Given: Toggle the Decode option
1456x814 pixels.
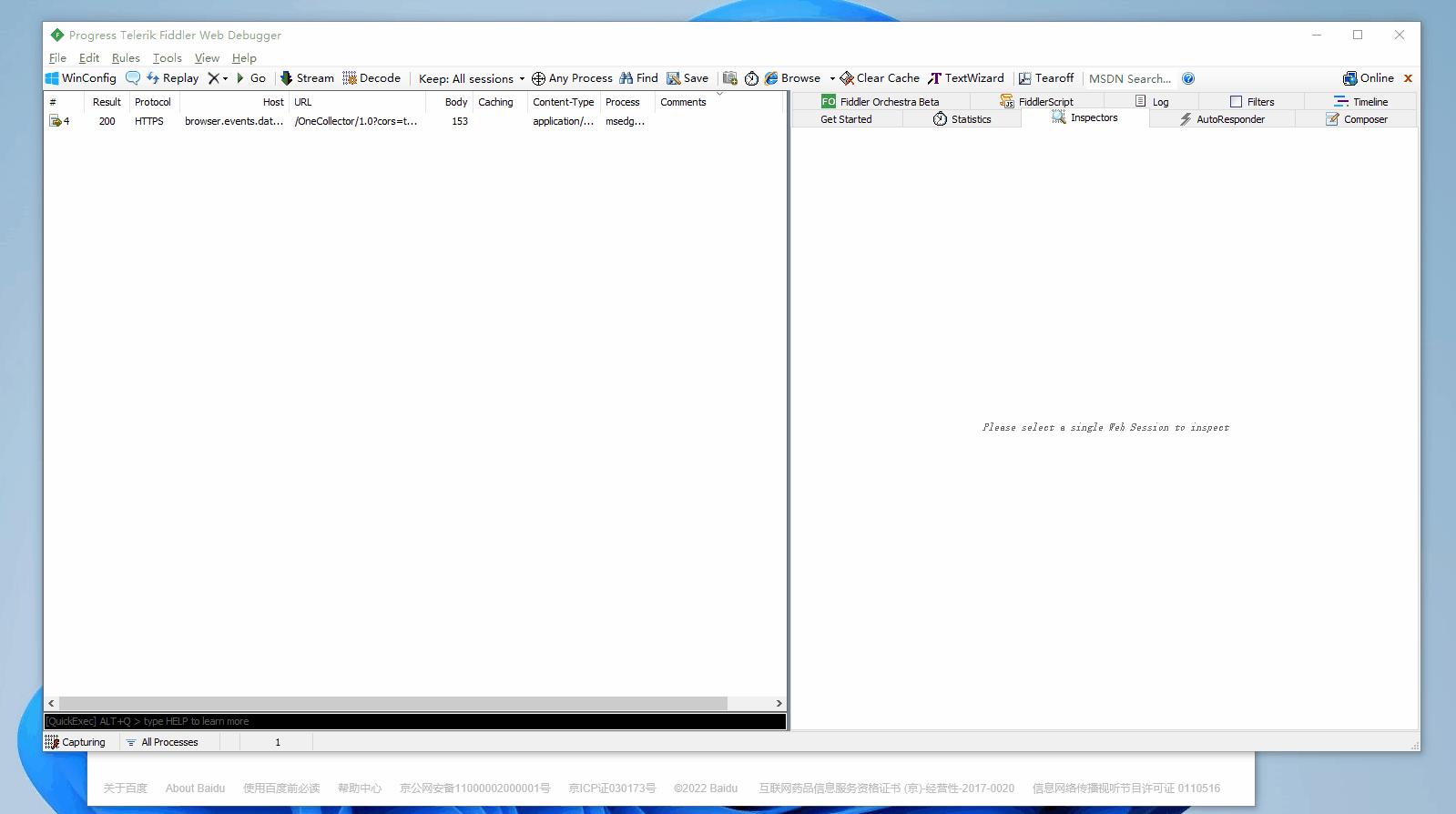Looking at the screenshot, I should 372,78.
